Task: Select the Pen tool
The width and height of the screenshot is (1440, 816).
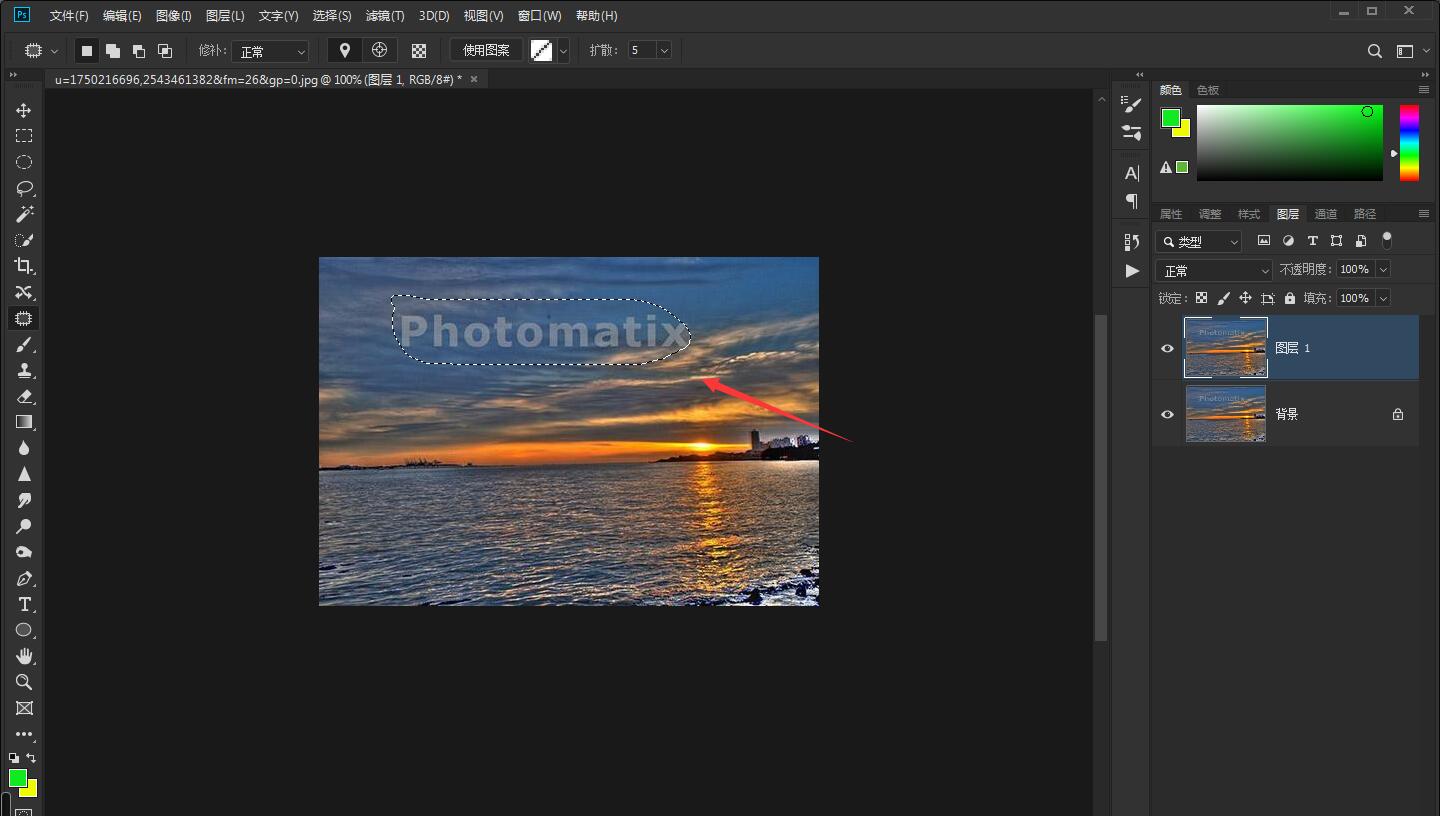Action: (24, 579)
